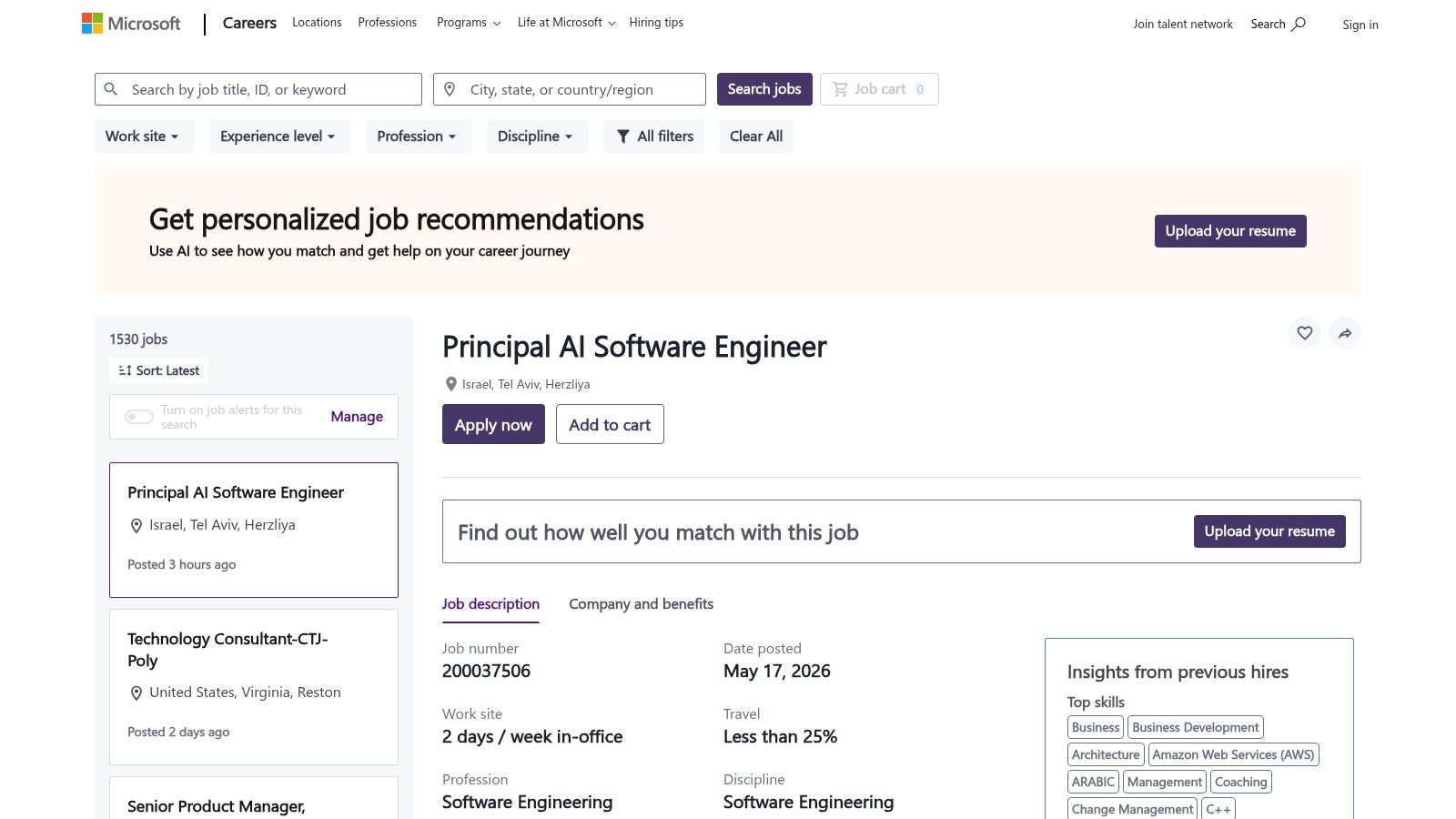Go to the Careers home link
The image size is (1456, 819).
[x=249, y=24]
